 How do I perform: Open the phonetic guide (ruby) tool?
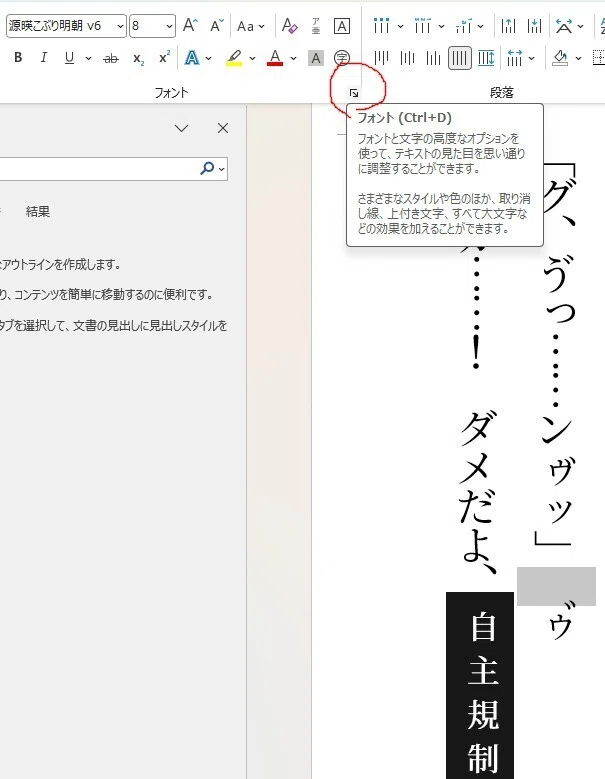click(316, 25)
